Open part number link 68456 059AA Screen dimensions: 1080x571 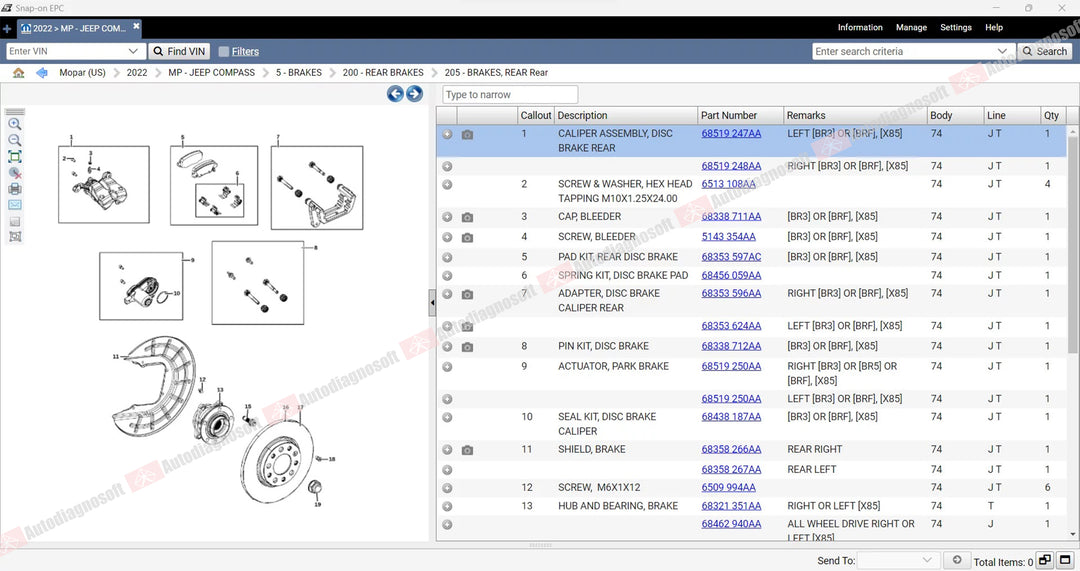[731, 276]
